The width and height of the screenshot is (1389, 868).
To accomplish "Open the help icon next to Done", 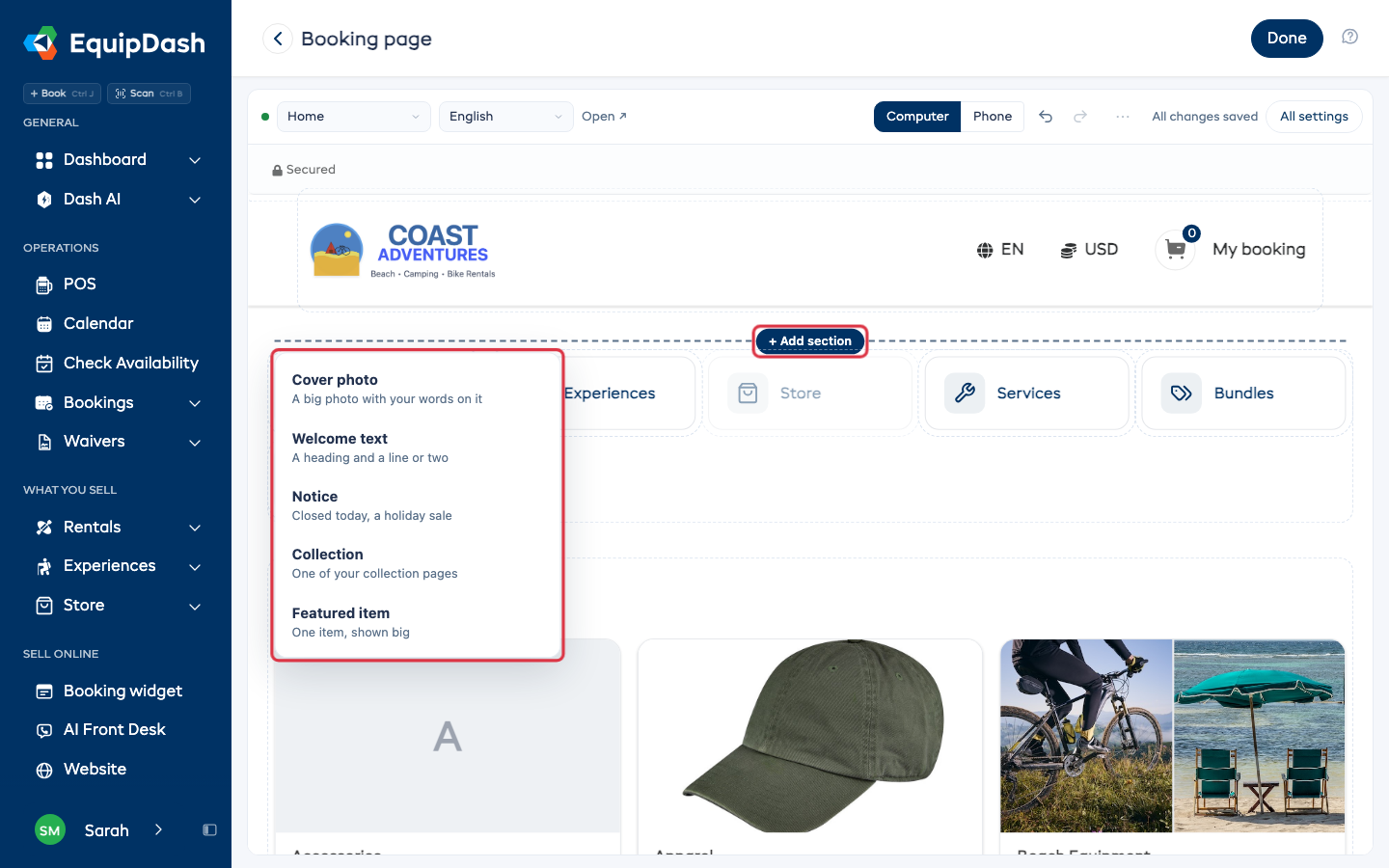I will [x=1350, y=38].
